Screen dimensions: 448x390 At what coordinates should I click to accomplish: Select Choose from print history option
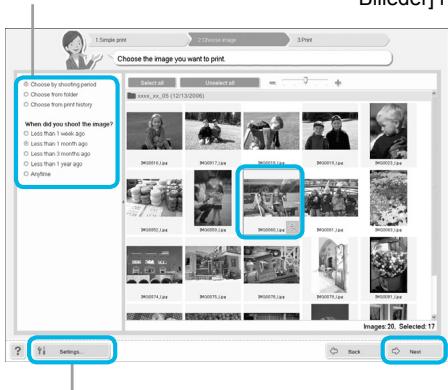pyautogui.click(x=58, y=104)
